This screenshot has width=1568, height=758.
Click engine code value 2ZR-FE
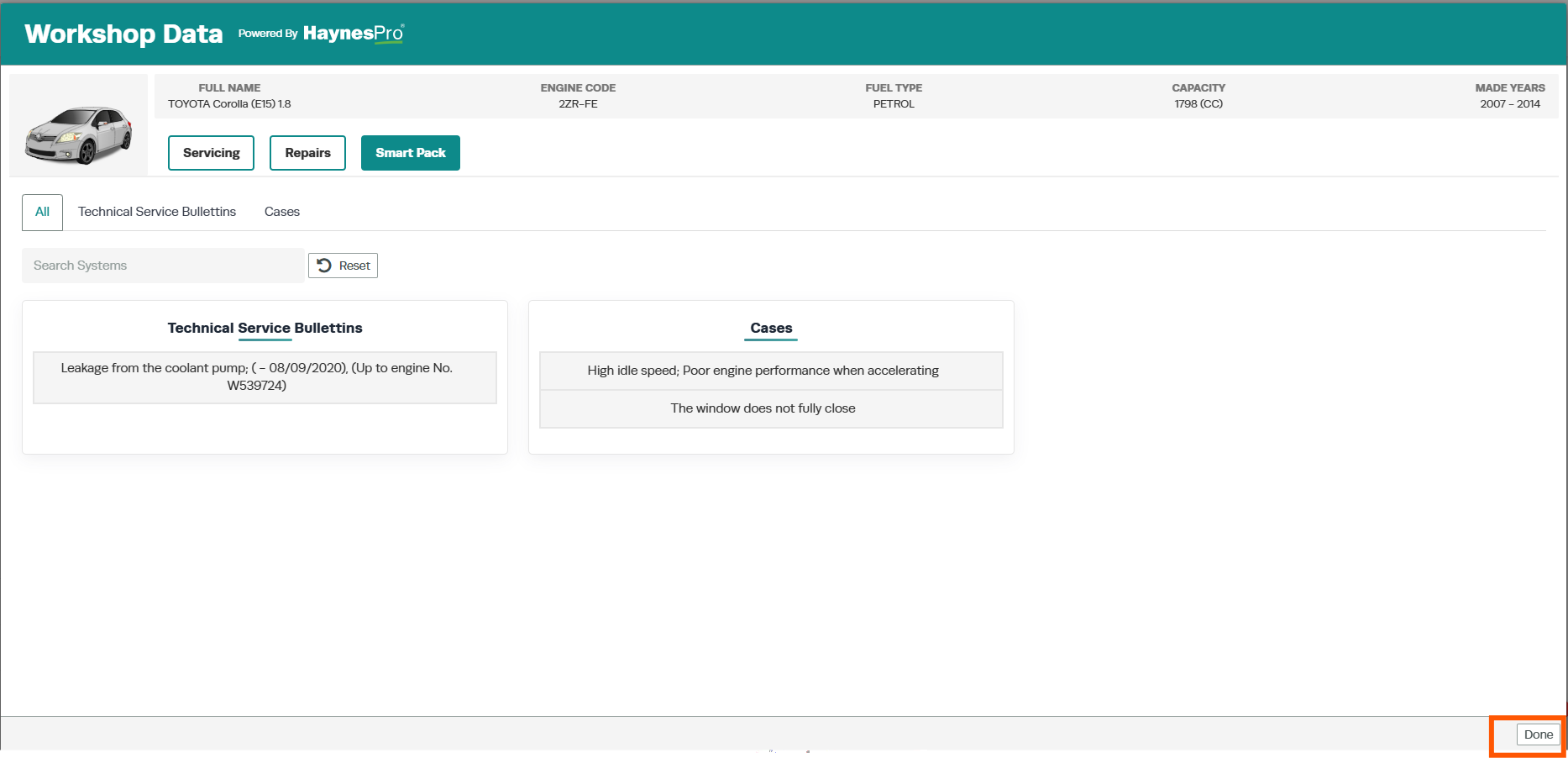578,104
